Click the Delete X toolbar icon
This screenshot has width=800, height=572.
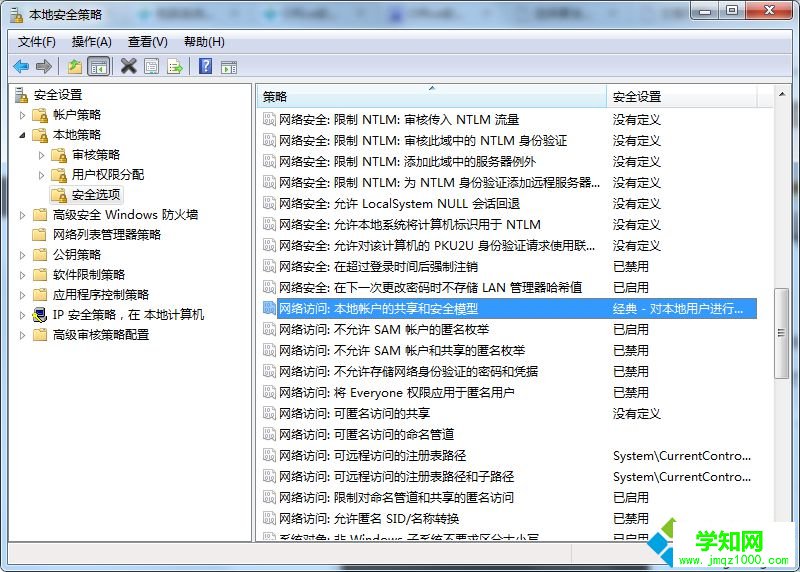click(x=129, y=66)
